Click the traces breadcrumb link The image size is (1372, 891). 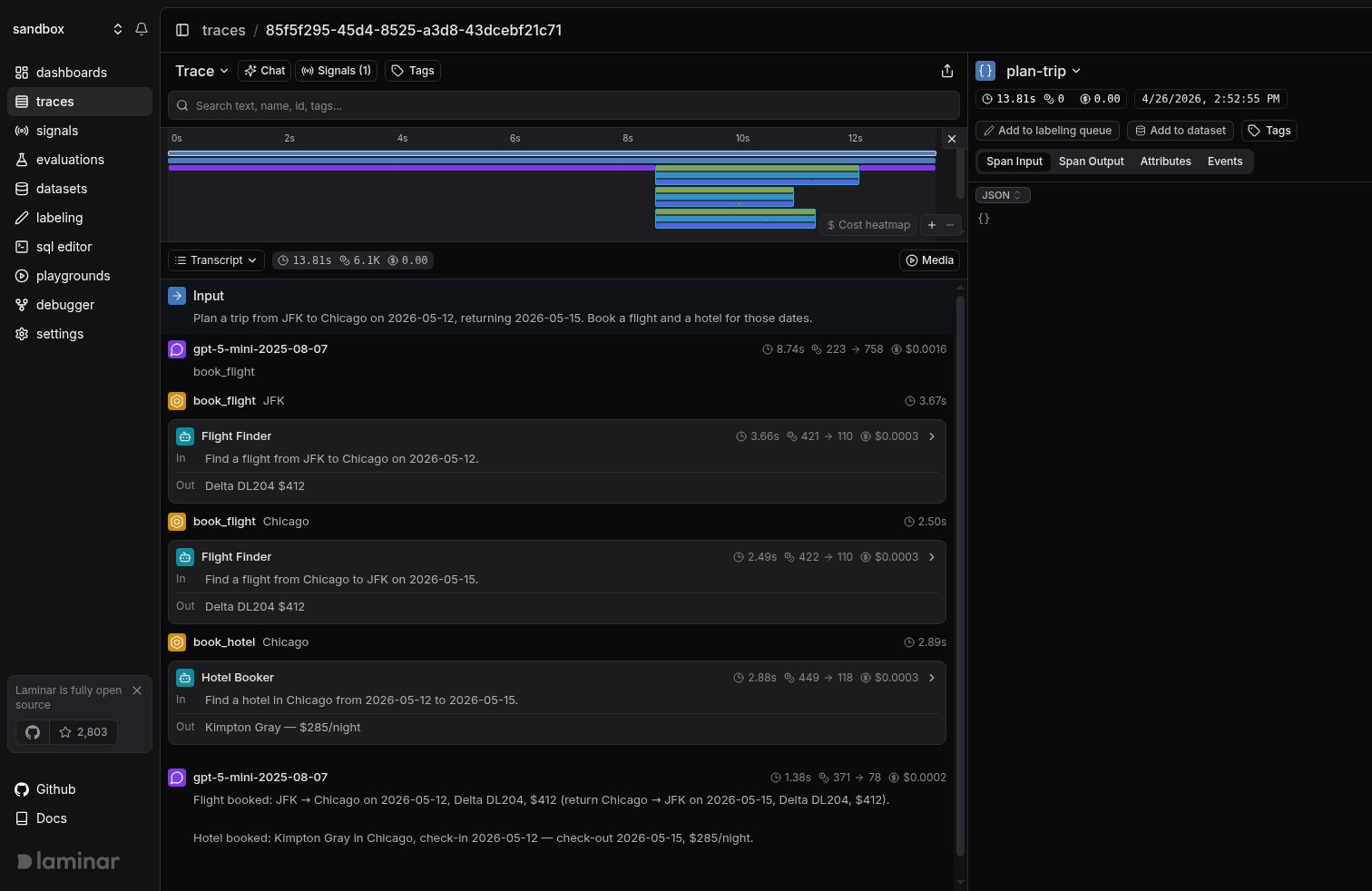click(223, 30)
